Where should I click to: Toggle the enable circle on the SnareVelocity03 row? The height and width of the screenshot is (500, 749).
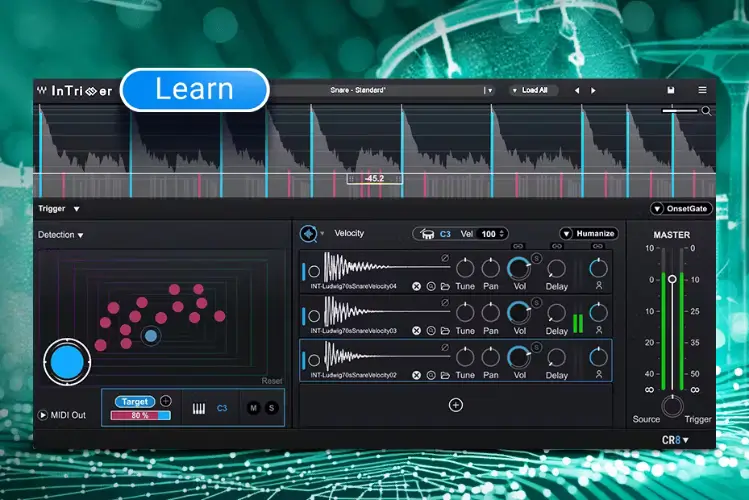pyautogui.click(x=314, y=316)
